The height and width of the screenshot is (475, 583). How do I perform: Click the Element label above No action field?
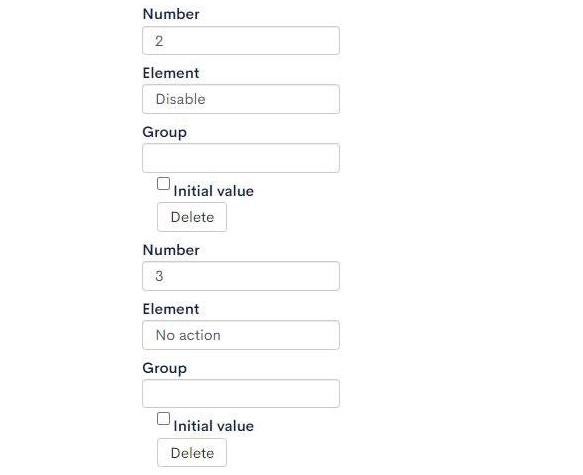coord(171,309)
